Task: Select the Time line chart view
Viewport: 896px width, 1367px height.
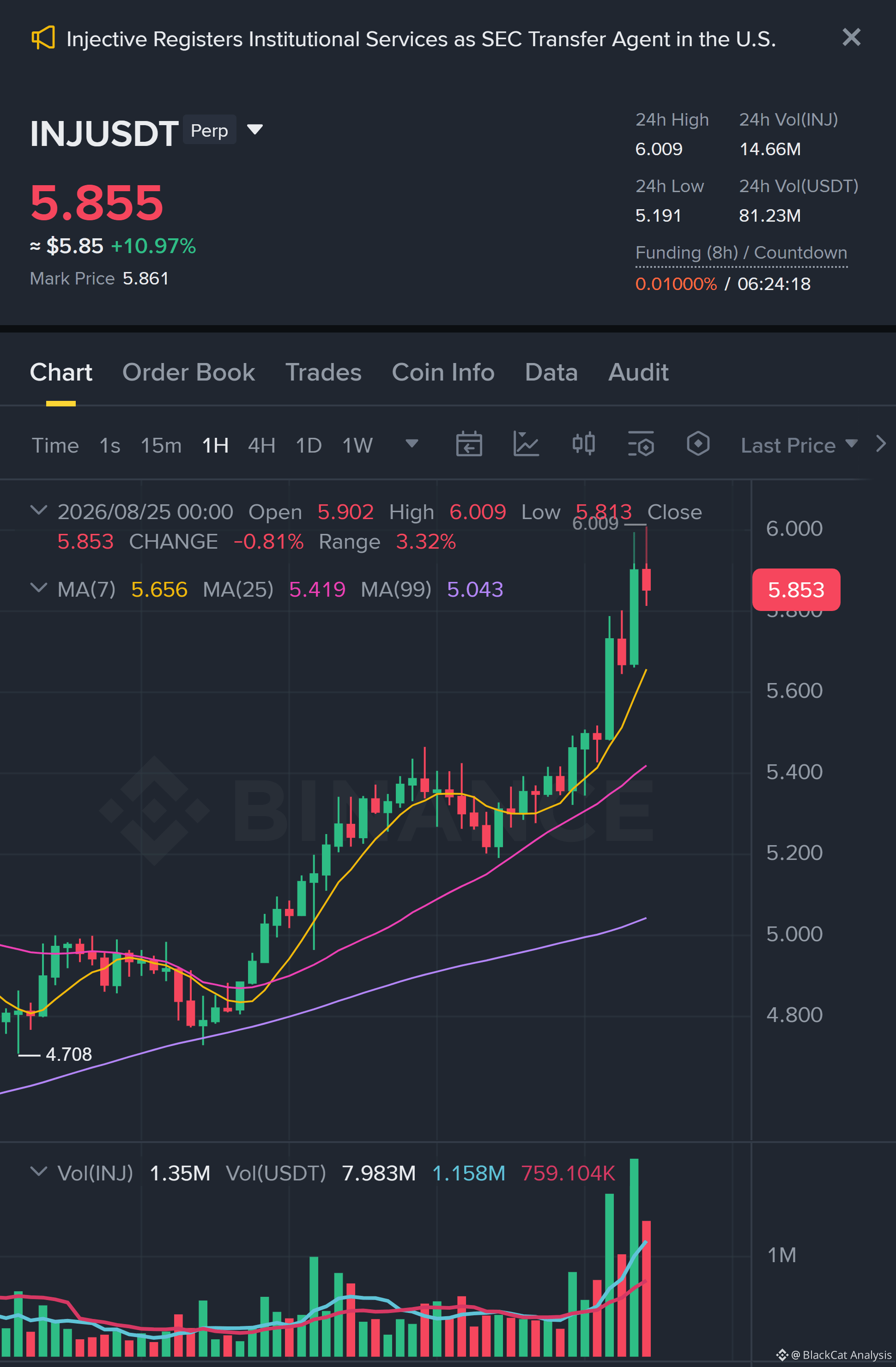Action: point(55,445)
